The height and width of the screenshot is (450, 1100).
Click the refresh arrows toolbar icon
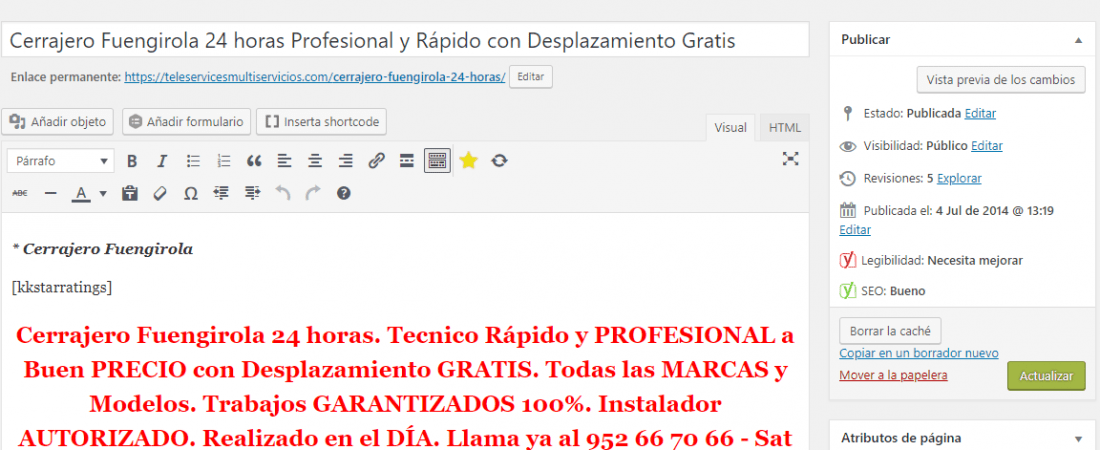pos(499,161)
